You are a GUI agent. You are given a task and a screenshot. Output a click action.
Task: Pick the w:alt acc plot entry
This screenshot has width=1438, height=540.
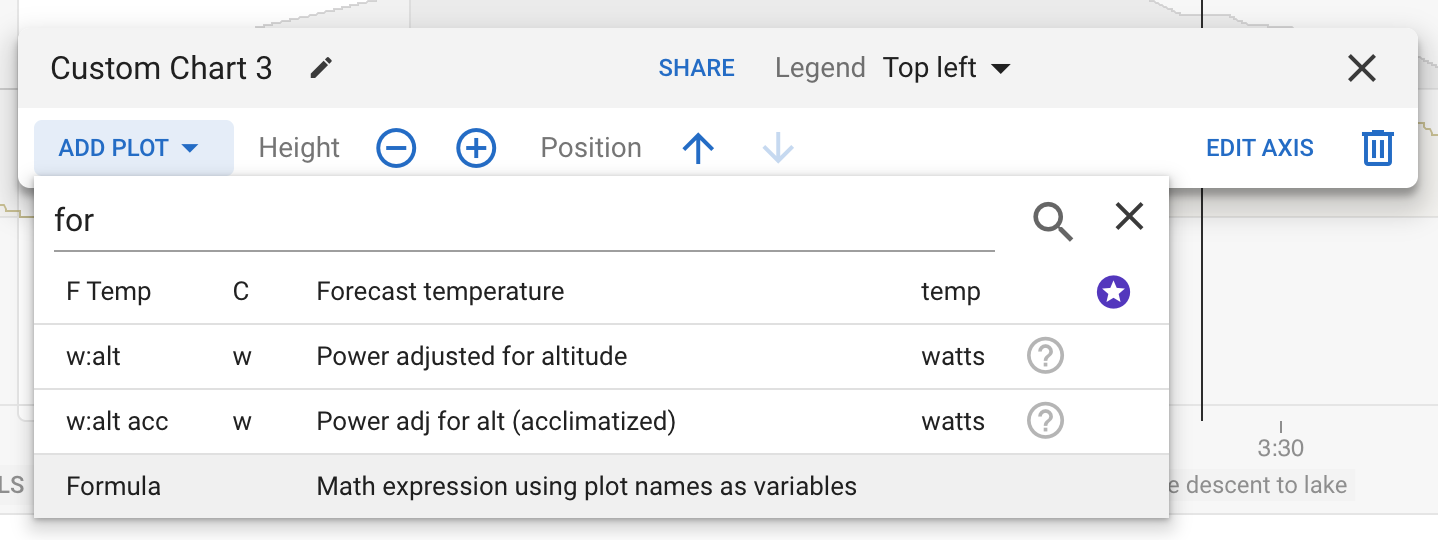440,421
